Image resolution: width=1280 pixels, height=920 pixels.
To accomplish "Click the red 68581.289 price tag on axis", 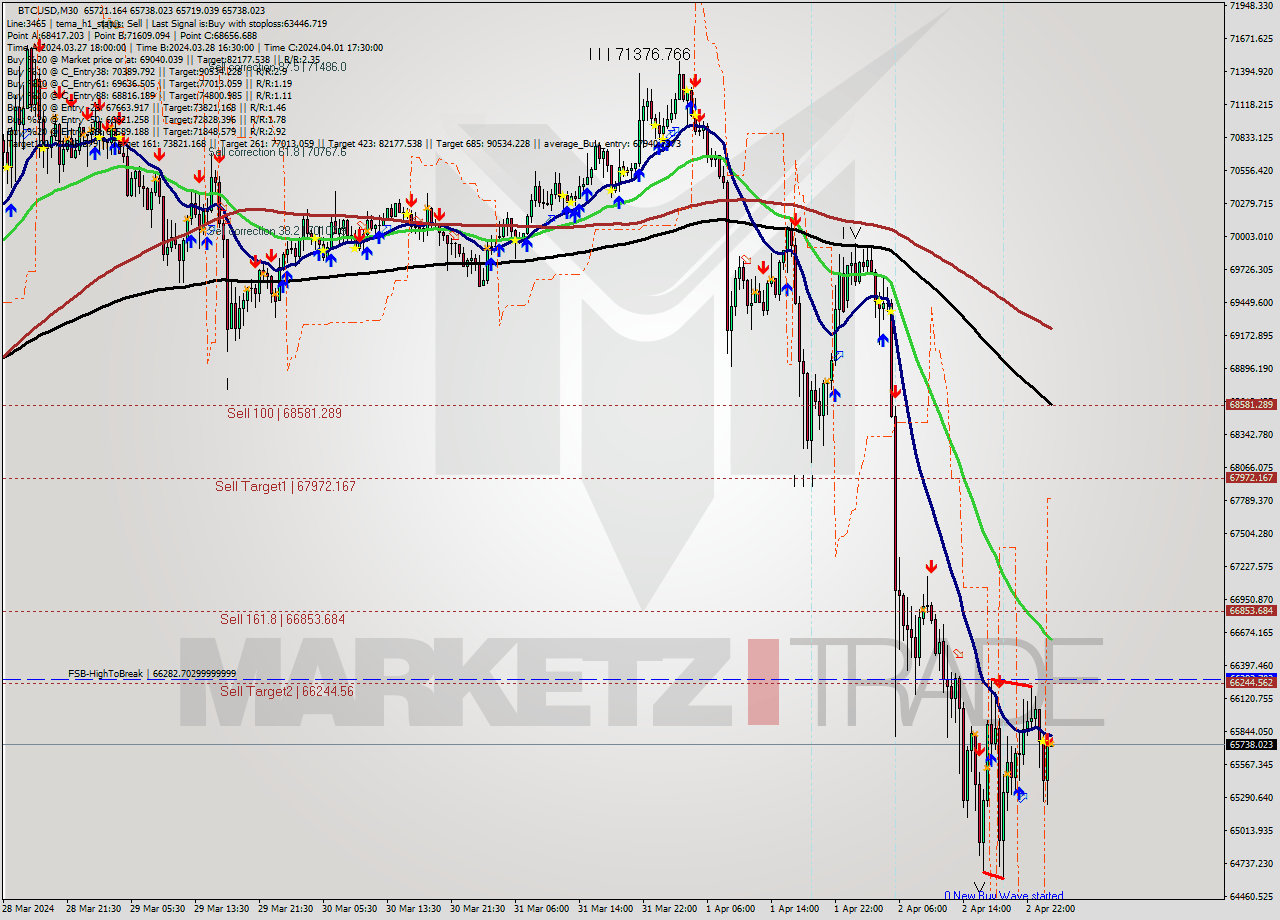I will [1251, 404].
